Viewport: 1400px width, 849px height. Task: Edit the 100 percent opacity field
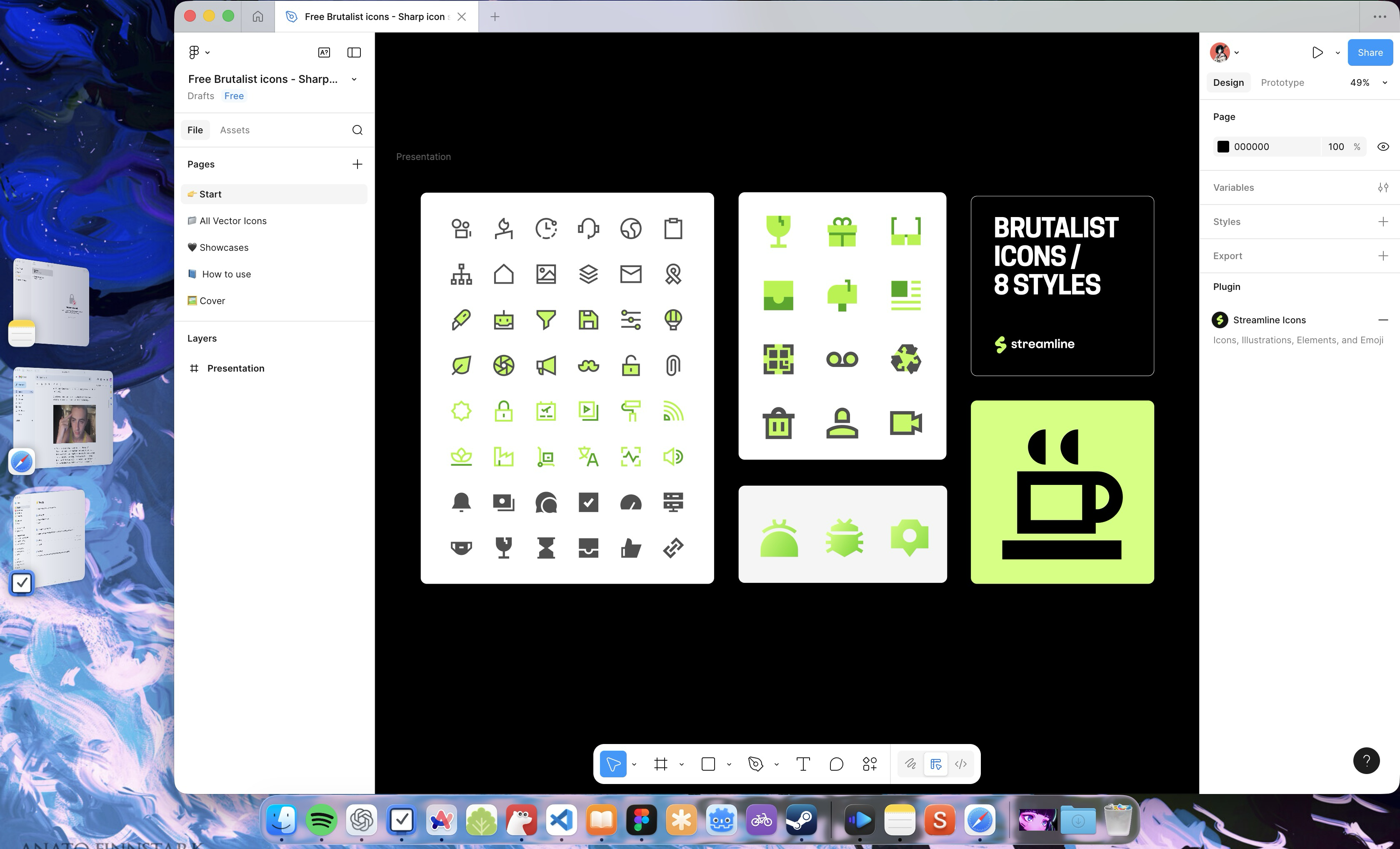pyautogui.click(x=1336, y=147)
